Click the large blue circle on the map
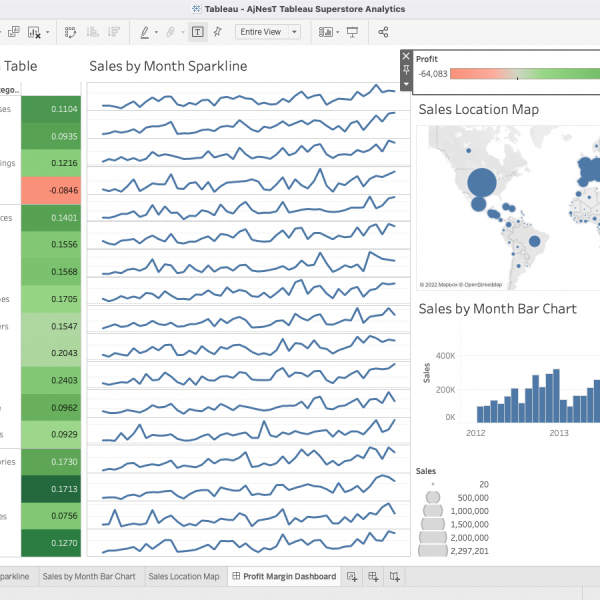The image size is (600, 600). pos(482,183)
